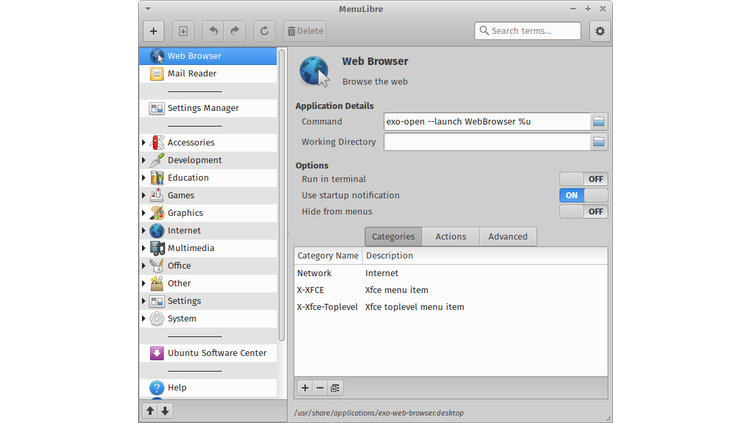Expand the Accessories category
Screen dimensions: 752x423
tap(144, 143)
